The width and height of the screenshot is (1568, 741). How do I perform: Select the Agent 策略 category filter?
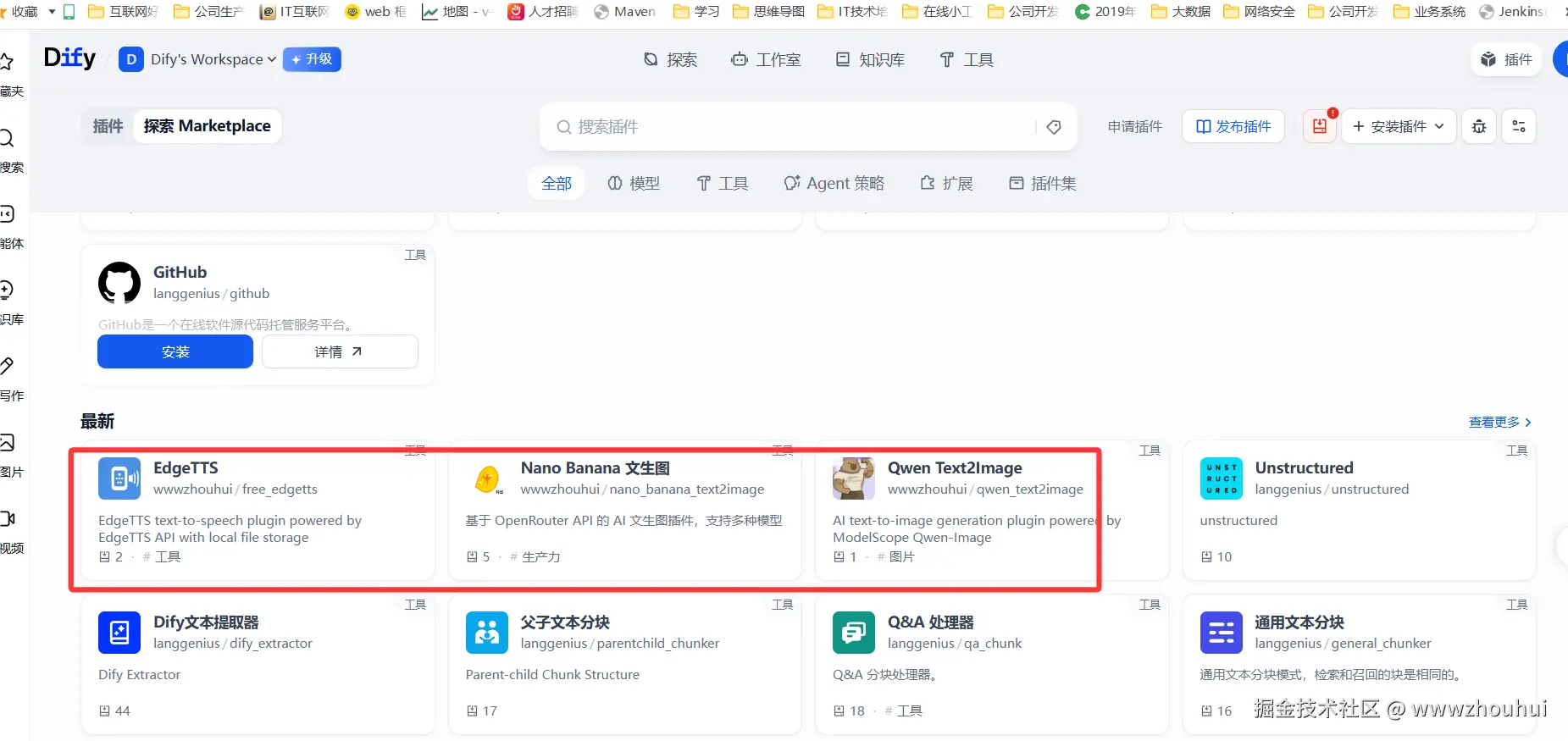(834, 184)
